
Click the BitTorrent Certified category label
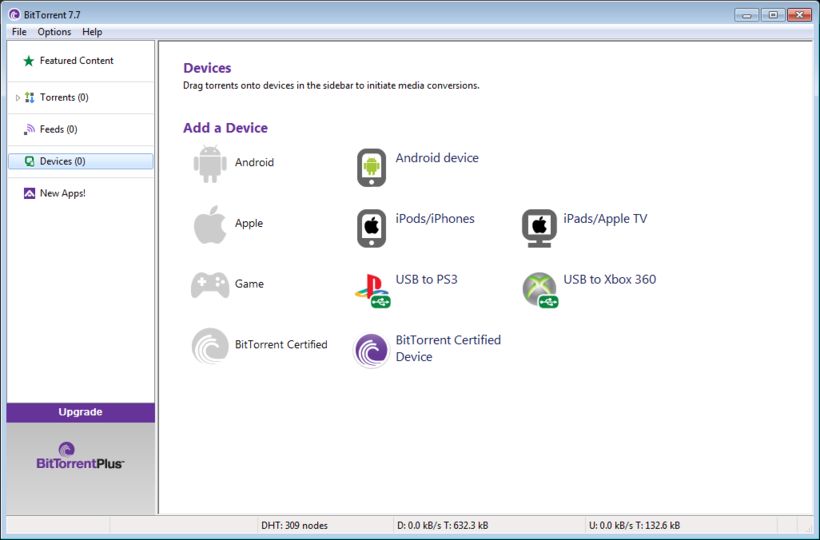pyautogui.click(x=281, y=344)
